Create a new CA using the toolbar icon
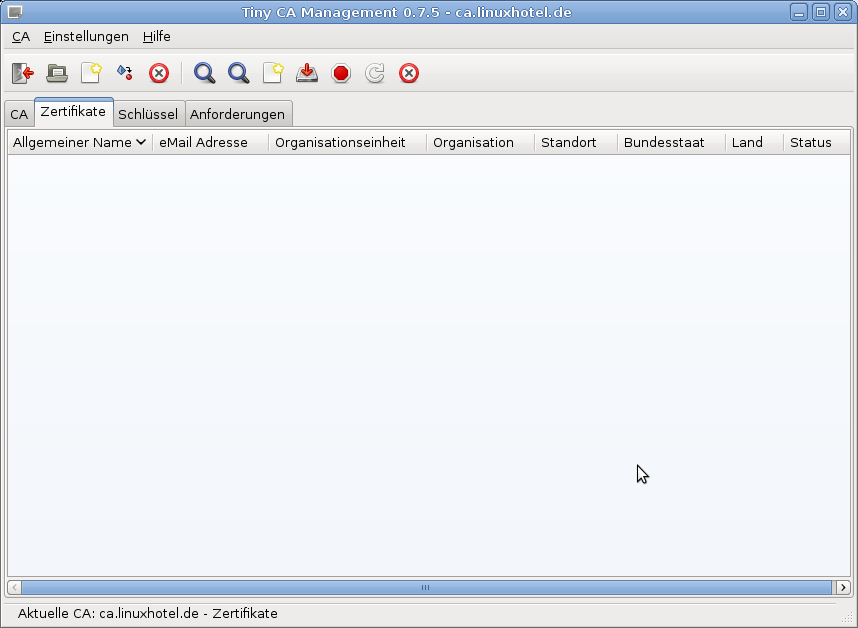This screenshot has width=858, height=628. 90,73
